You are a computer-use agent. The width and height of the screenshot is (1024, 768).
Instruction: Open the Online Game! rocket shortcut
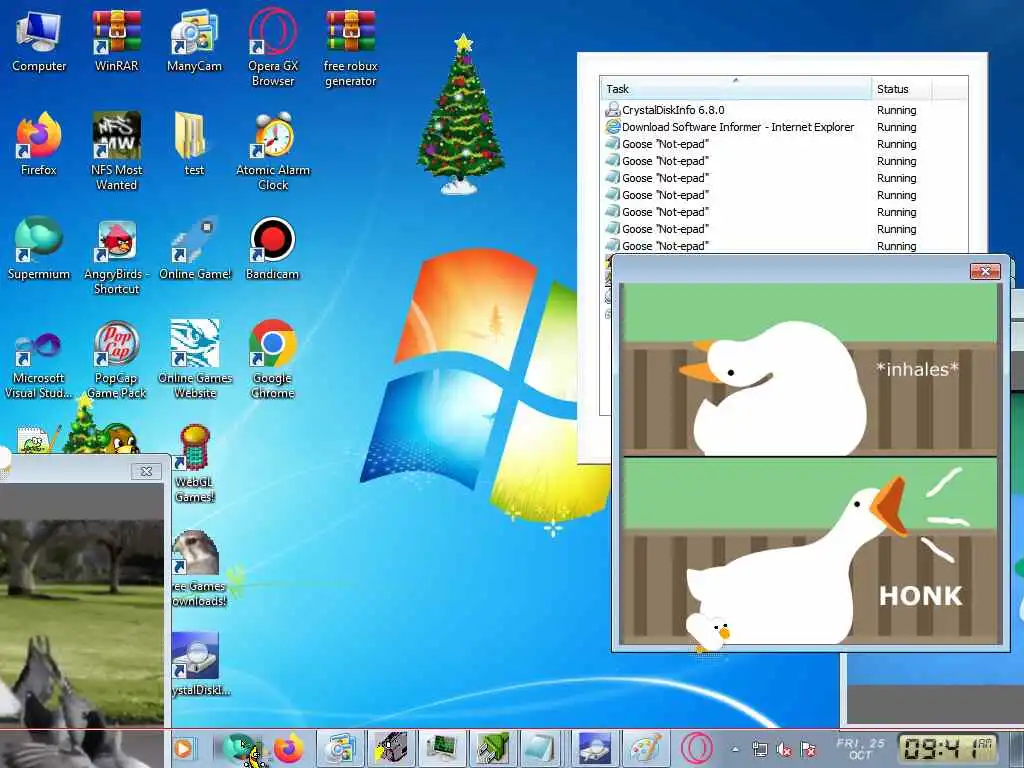coord(195,249)
